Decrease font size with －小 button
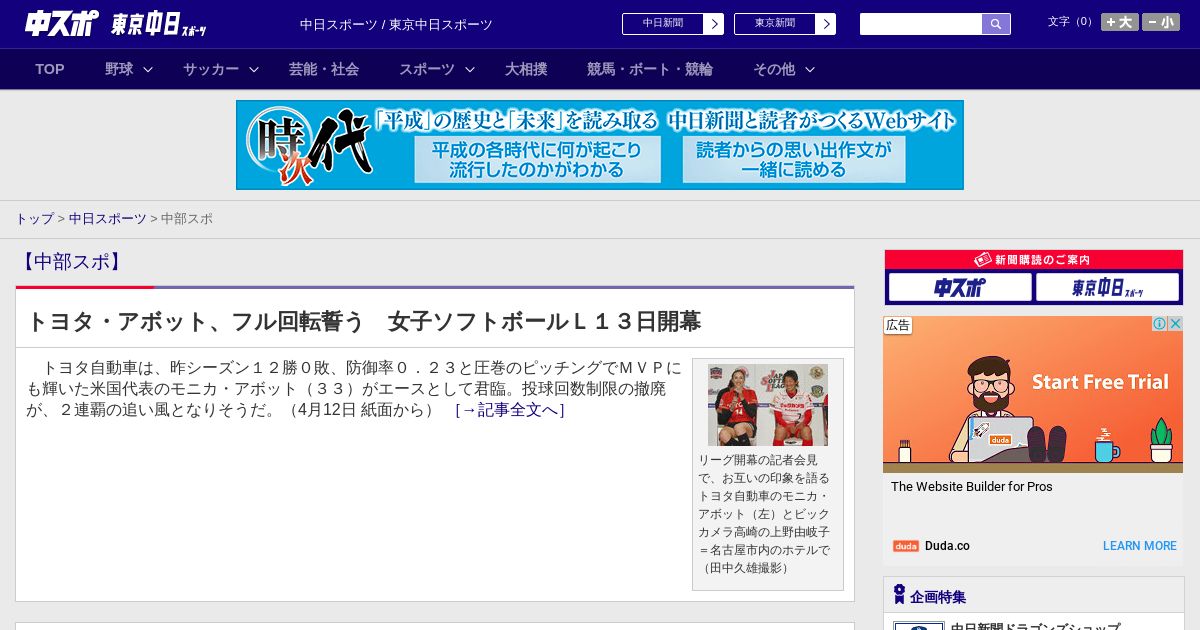1200x630 pixels. point(1161,22)
